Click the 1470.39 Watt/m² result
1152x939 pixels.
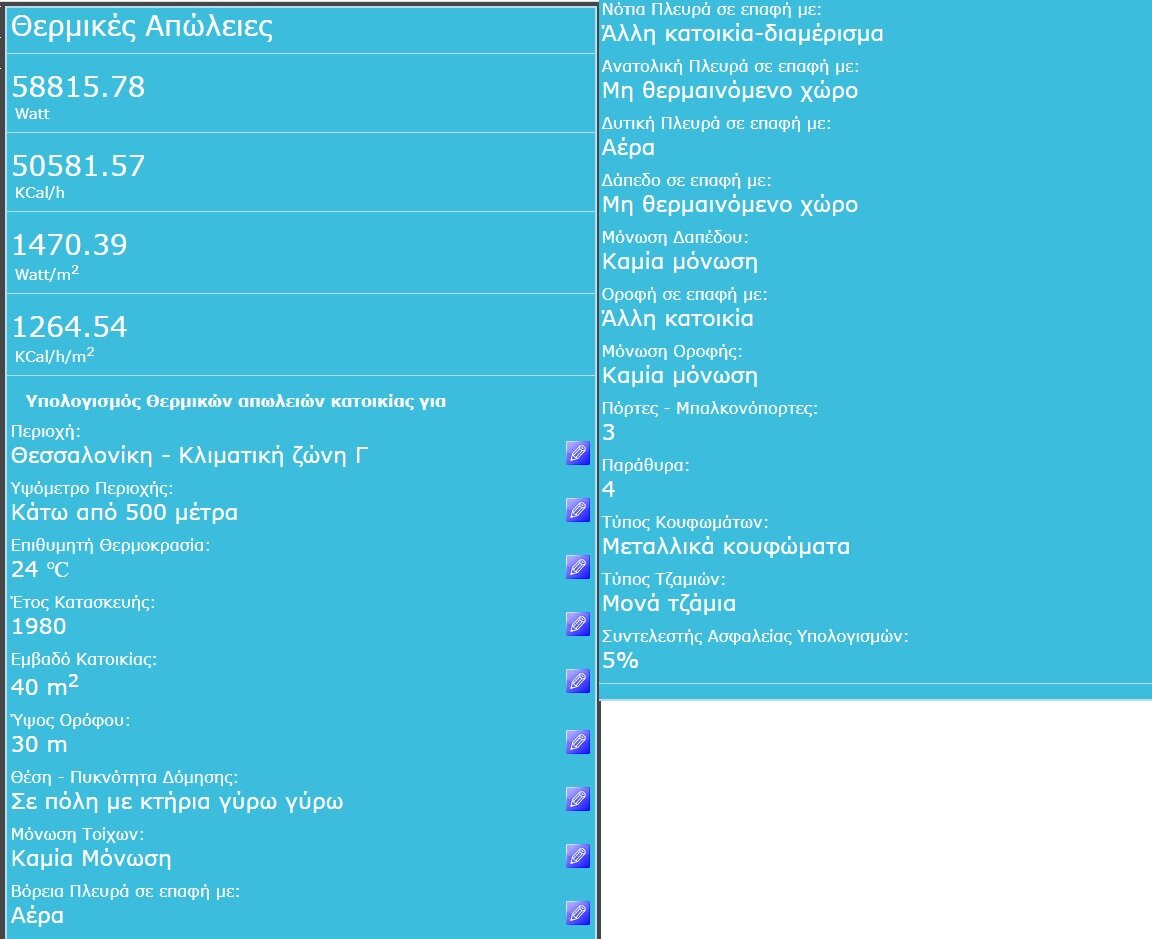coord(69,245)
